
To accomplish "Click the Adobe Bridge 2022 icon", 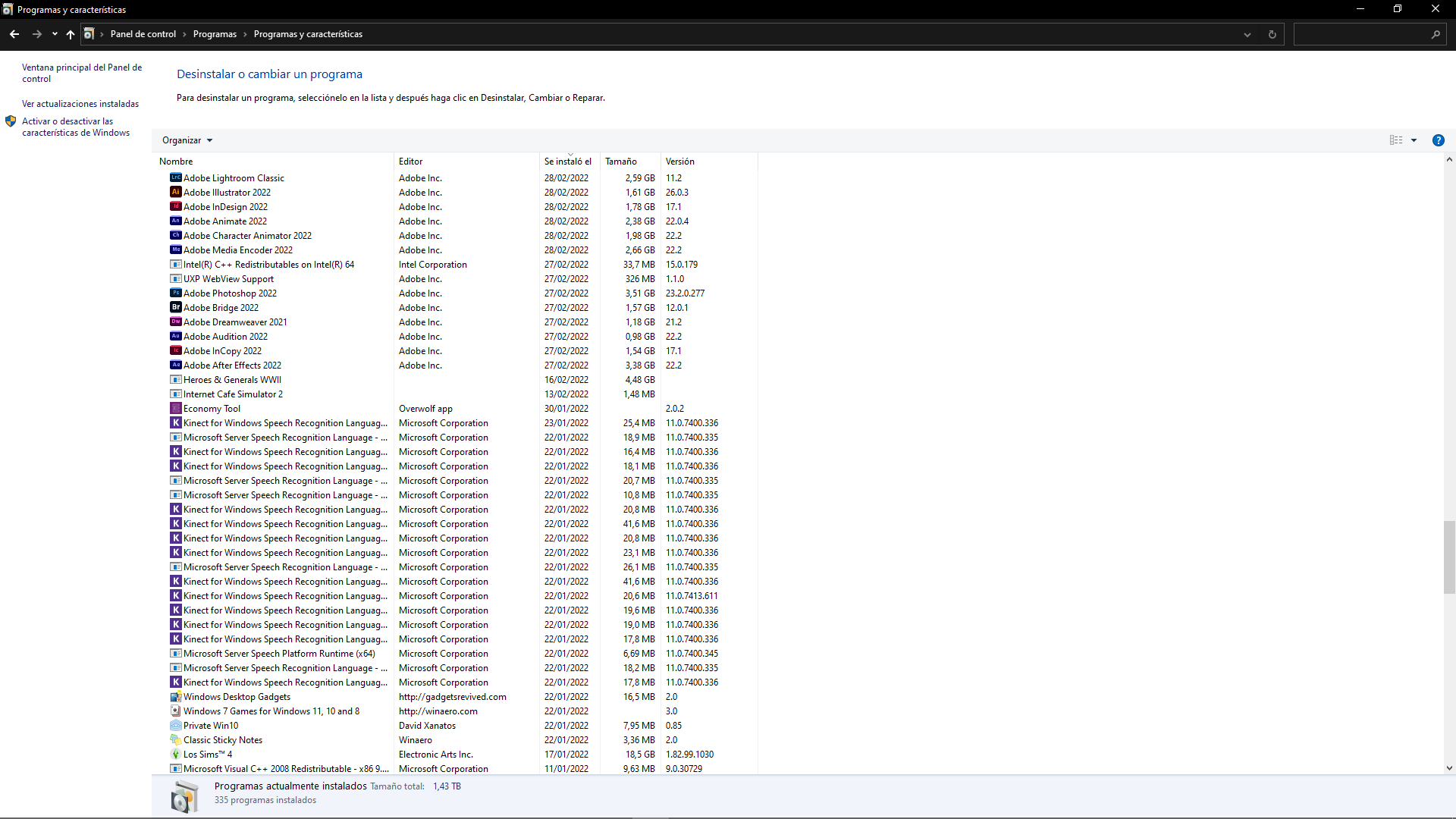I will (176, 307).
